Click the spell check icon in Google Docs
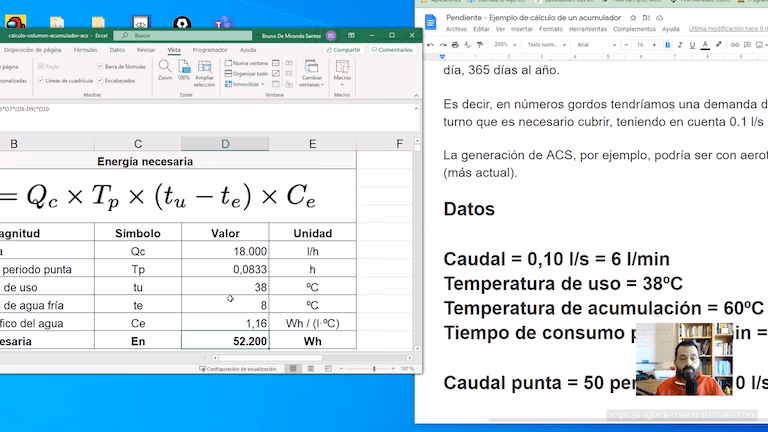768x432 pixels. point(467,45)
